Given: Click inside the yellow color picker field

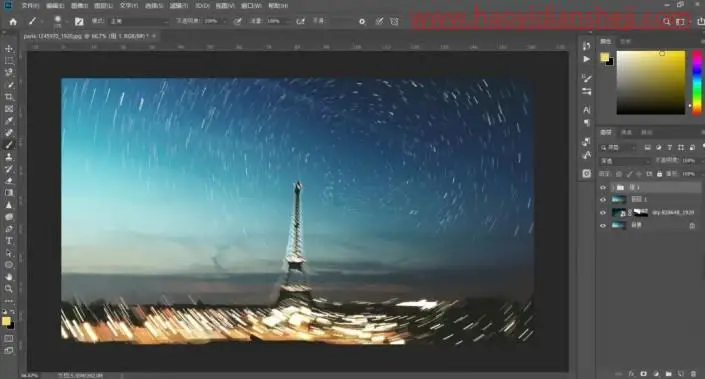Looking at the screenshot, I should pyautogui.click(x=651, y=82).
